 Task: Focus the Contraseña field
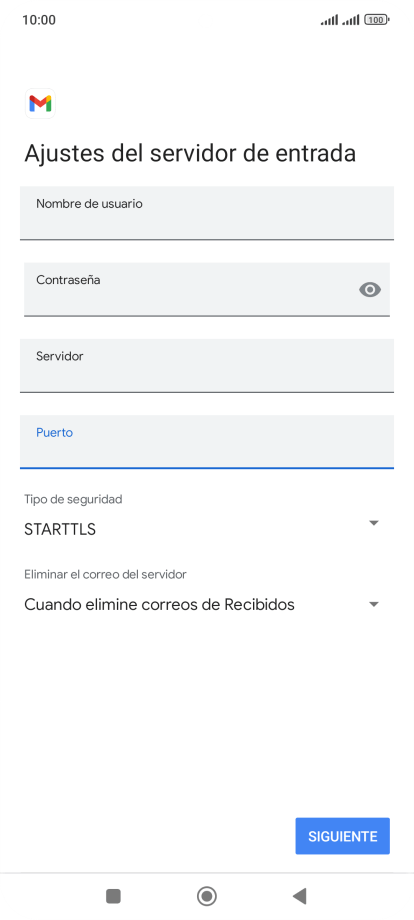click(x=207, y=289)
